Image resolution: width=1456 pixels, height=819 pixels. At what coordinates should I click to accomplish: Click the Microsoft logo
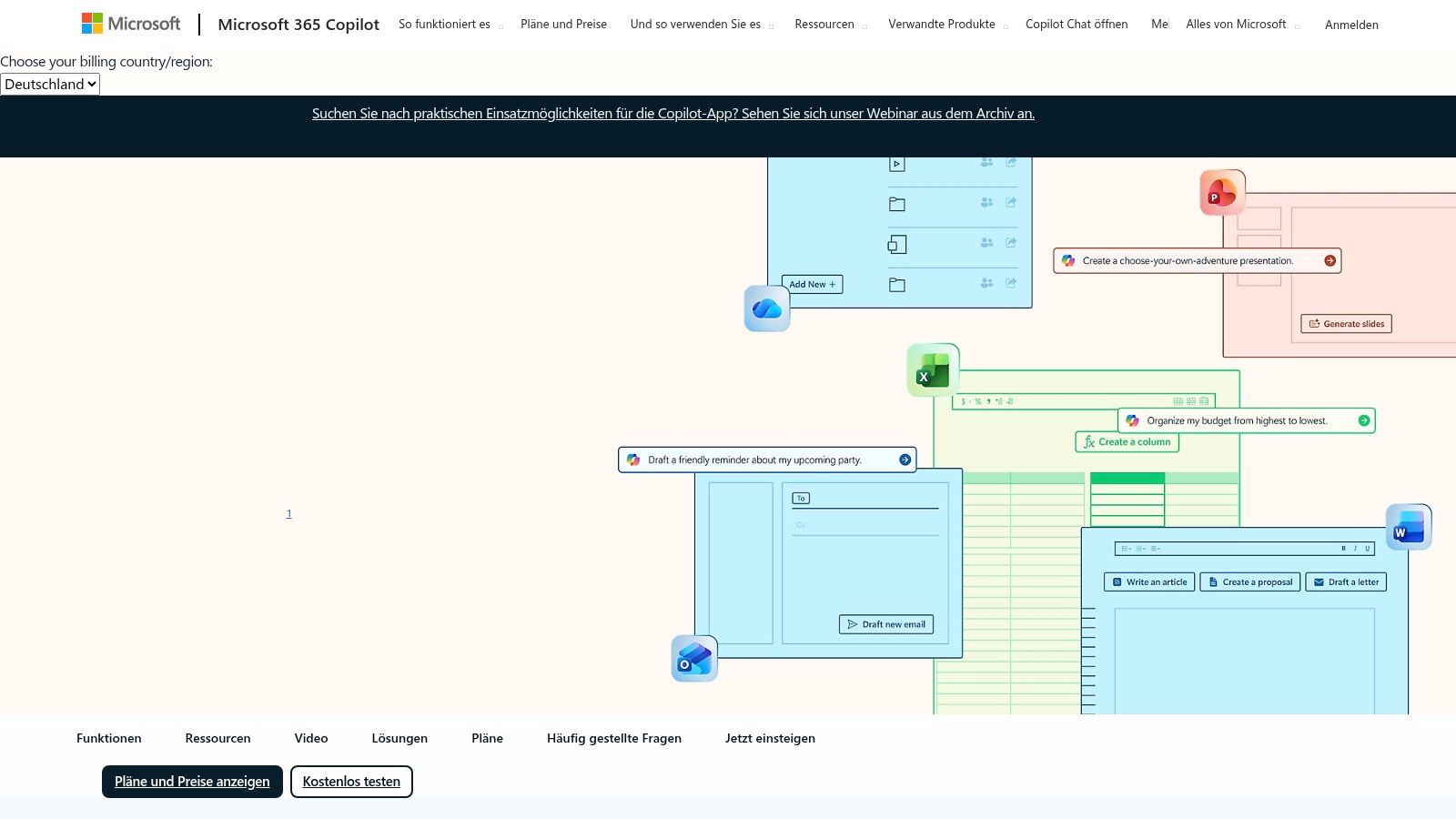point(130,23)
